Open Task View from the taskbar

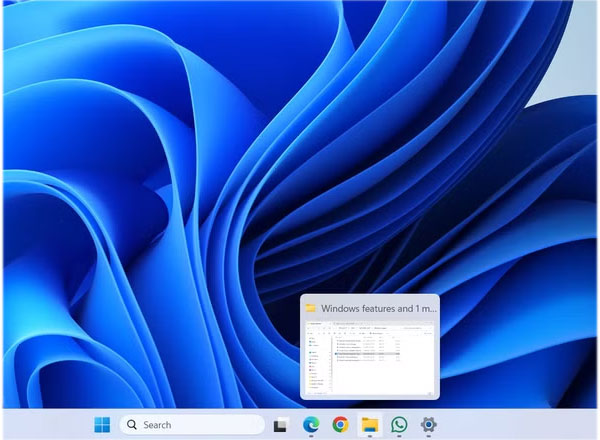pos(281,425)
